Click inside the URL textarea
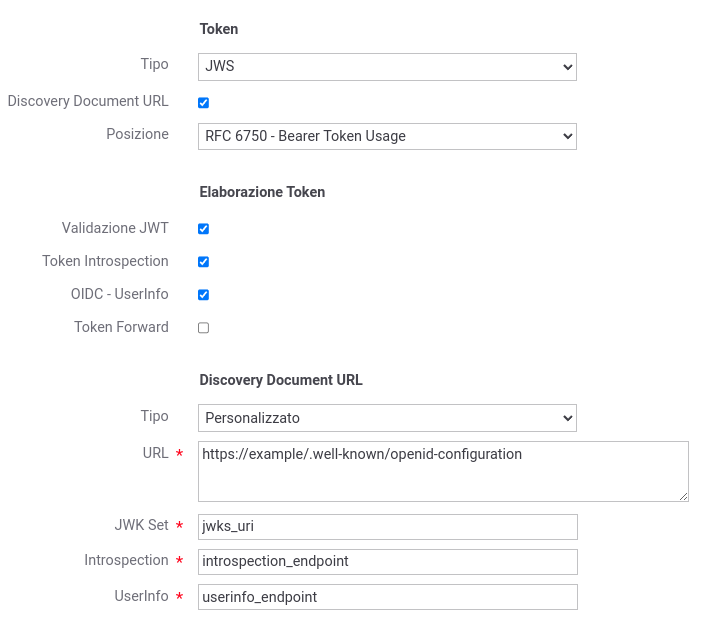 click(443, 471)
